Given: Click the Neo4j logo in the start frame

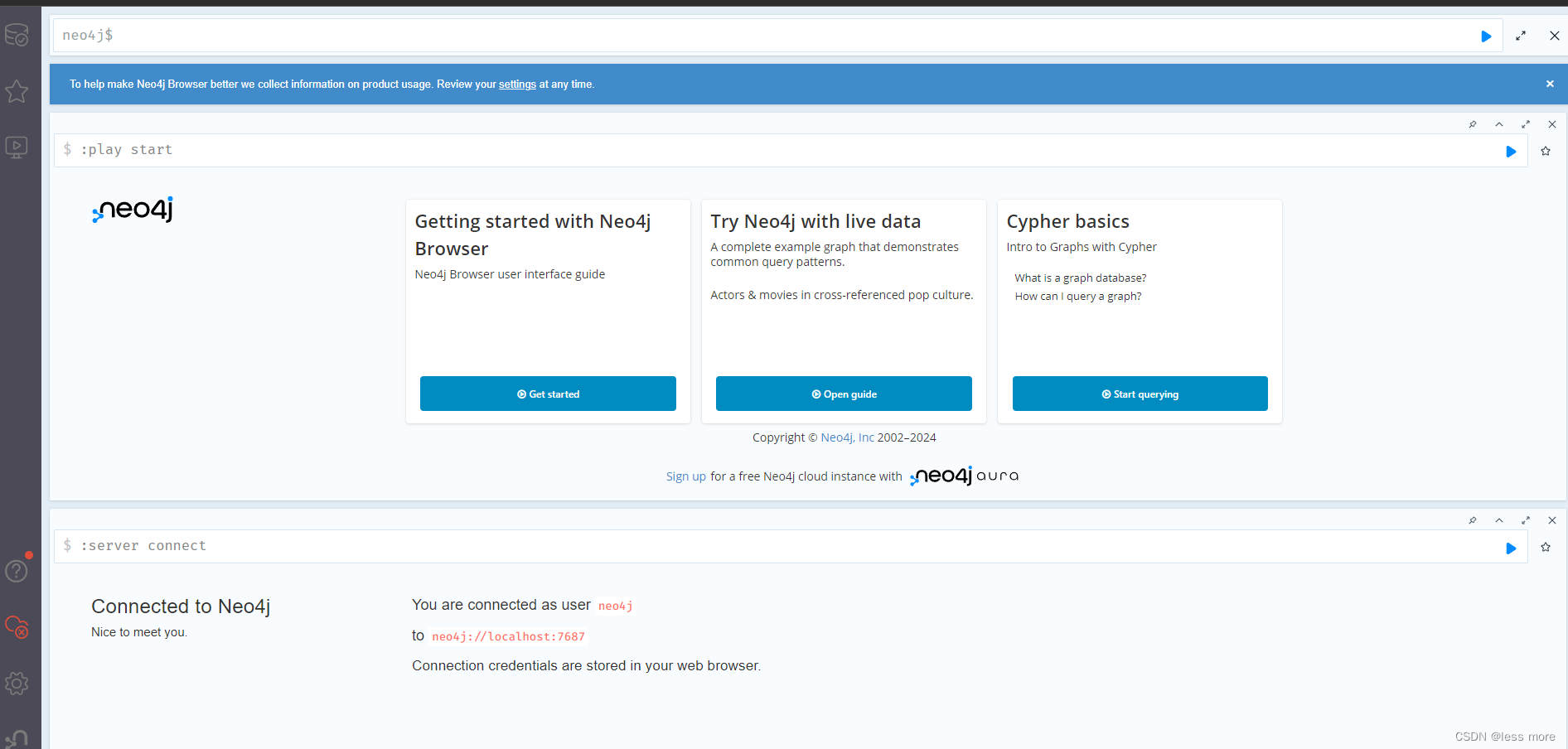Looking at the screenshot, I should pyautogui.click(x=133, y=210).
